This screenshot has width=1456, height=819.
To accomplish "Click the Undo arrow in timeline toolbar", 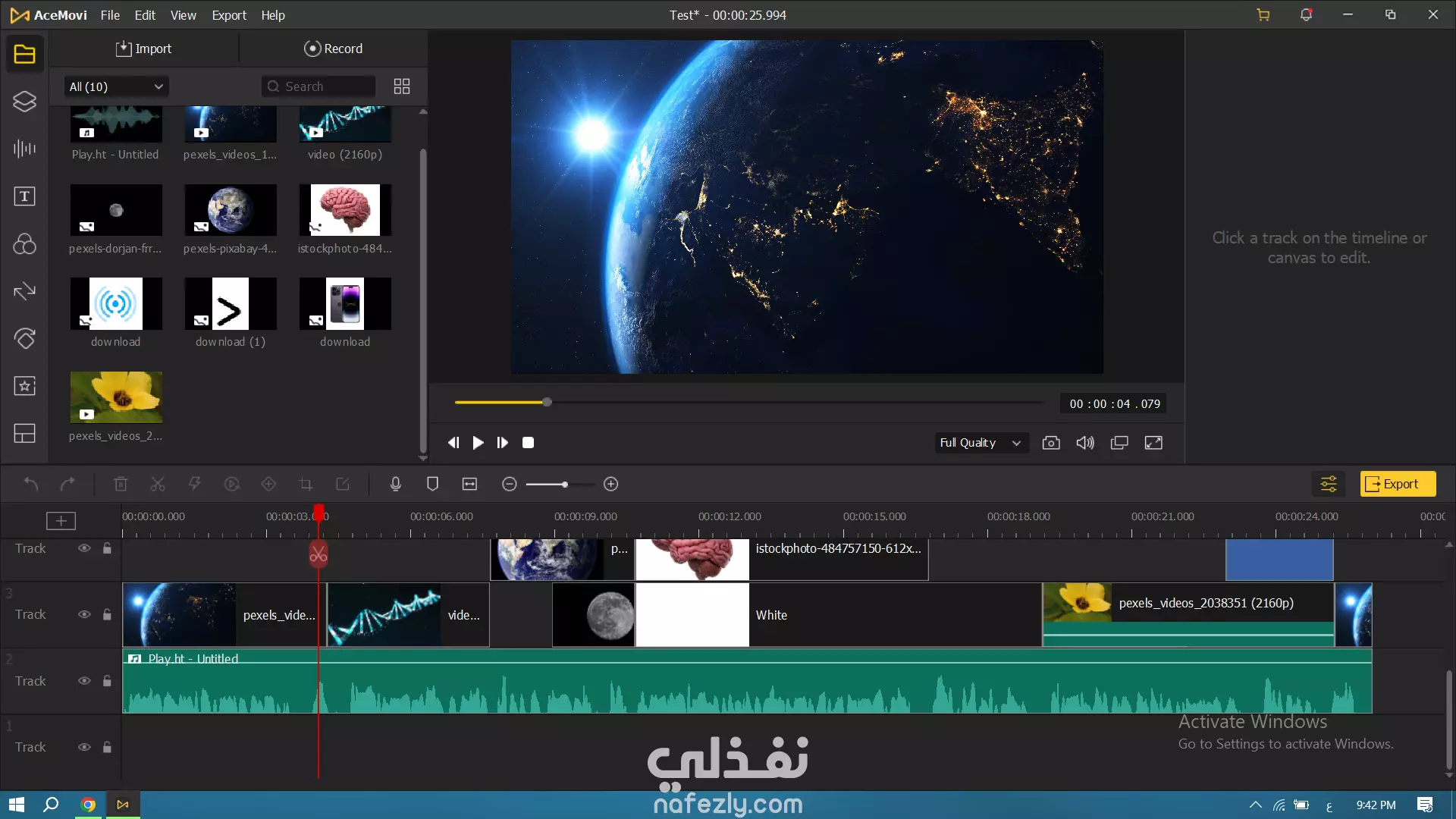I will [31, 484].
